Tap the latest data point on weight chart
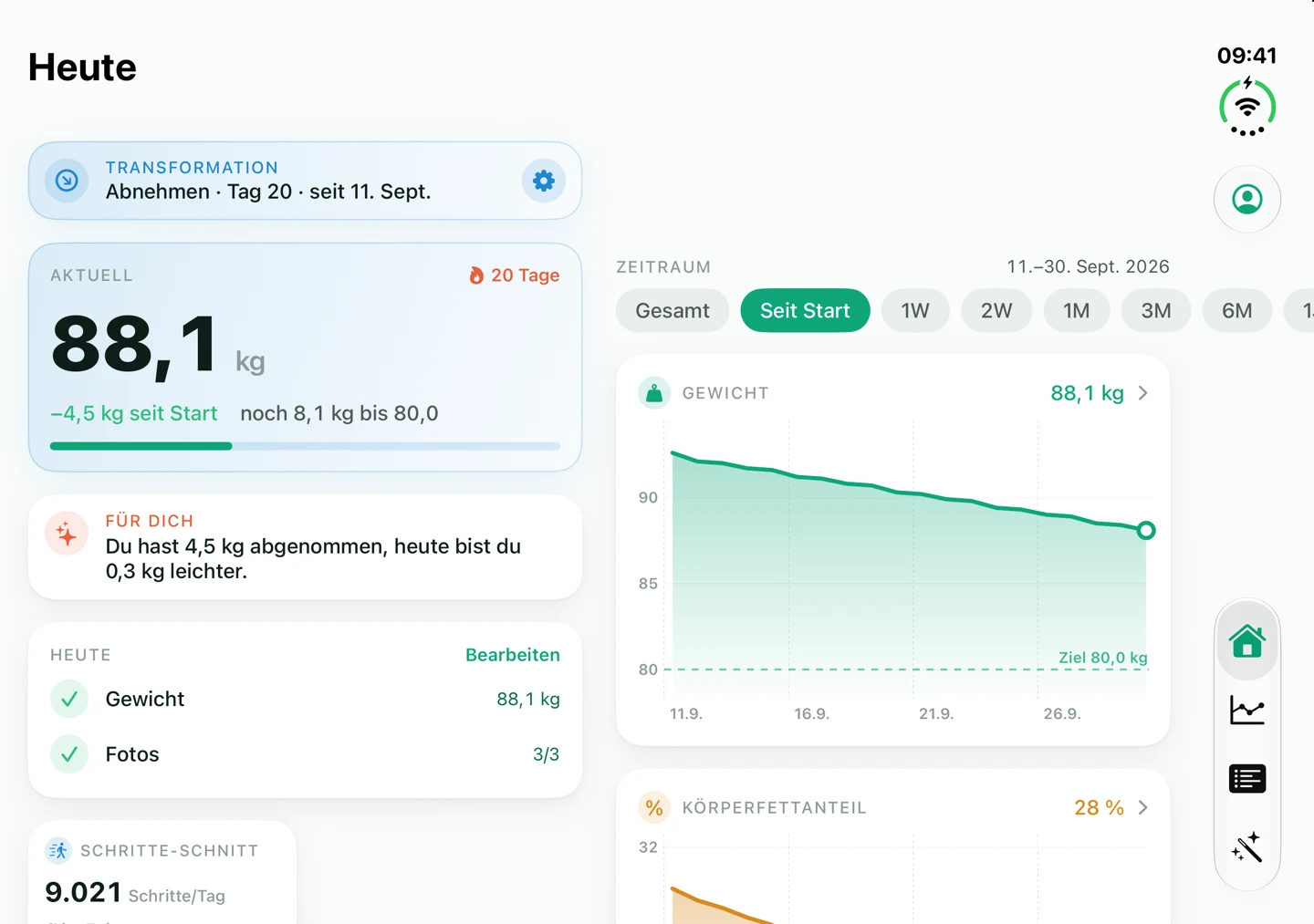The height and width of the screenshot is (924, 1314). [x=1146, y=530]
